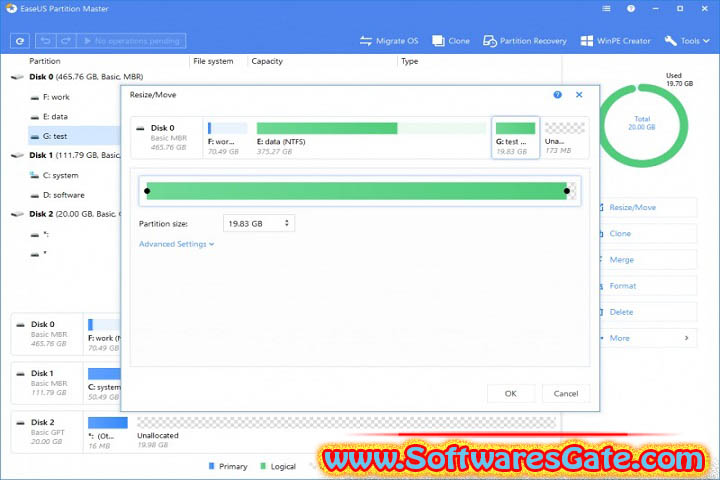Click the redo arrow button
This screenshot has height=480, width=720.
point(66,41)
